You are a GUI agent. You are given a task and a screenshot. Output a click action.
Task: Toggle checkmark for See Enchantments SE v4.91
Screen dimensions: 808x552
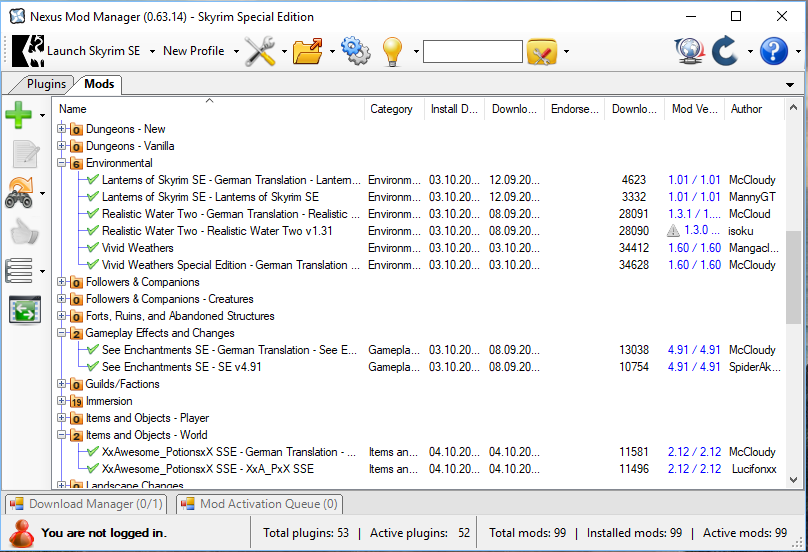pos(93,367)
